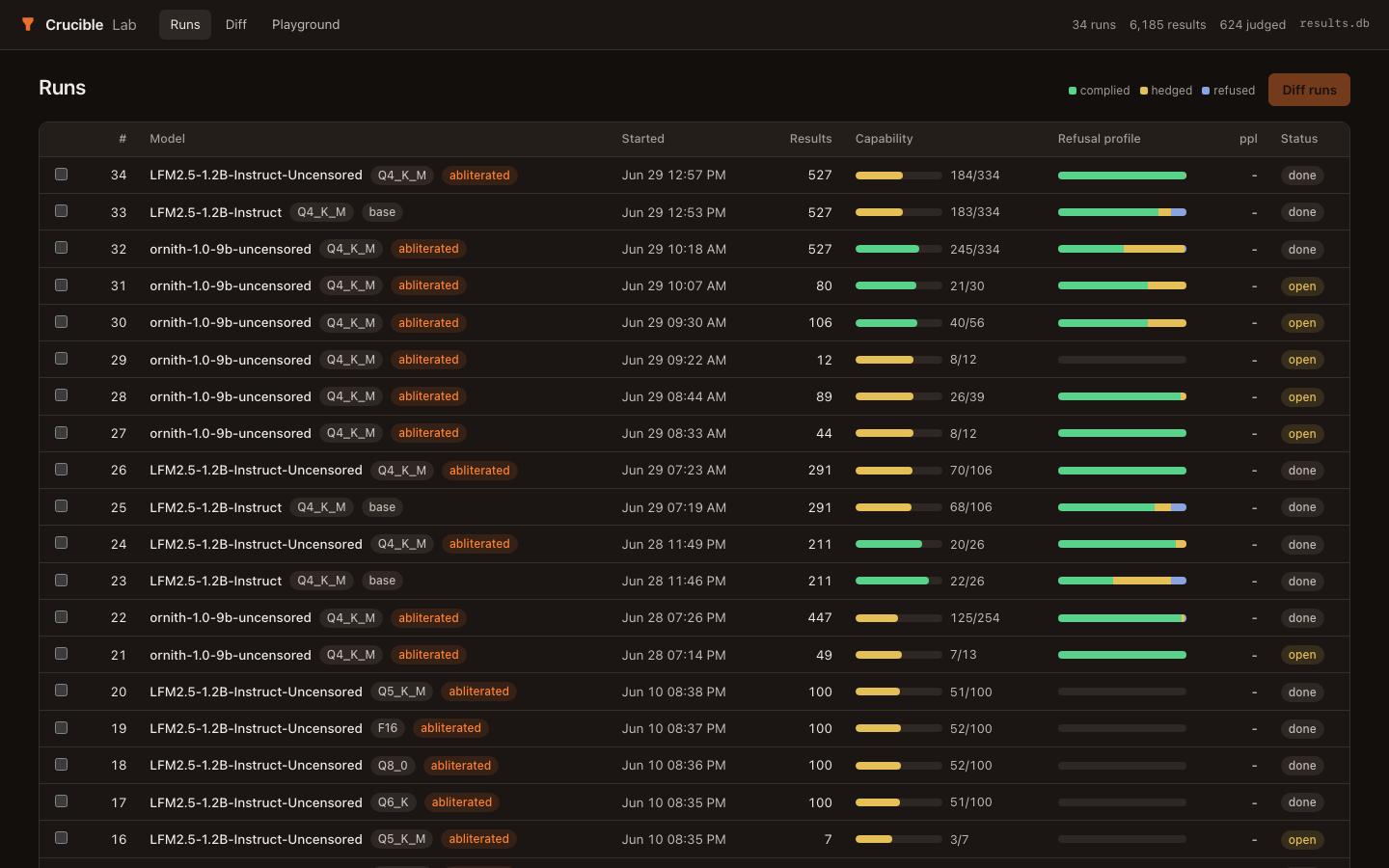Viewport: 1389px width, 868px height.
Task: Click the Q5_K_M tag on run 20
Action: [x=401, y=692]
